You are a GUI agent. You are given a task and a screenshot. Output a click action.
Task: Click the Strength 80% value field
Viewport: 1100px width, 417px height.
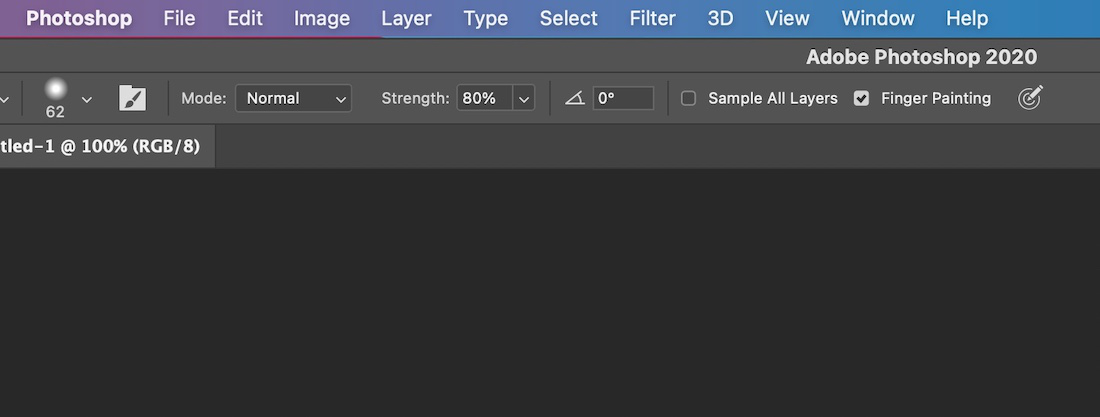485,98
